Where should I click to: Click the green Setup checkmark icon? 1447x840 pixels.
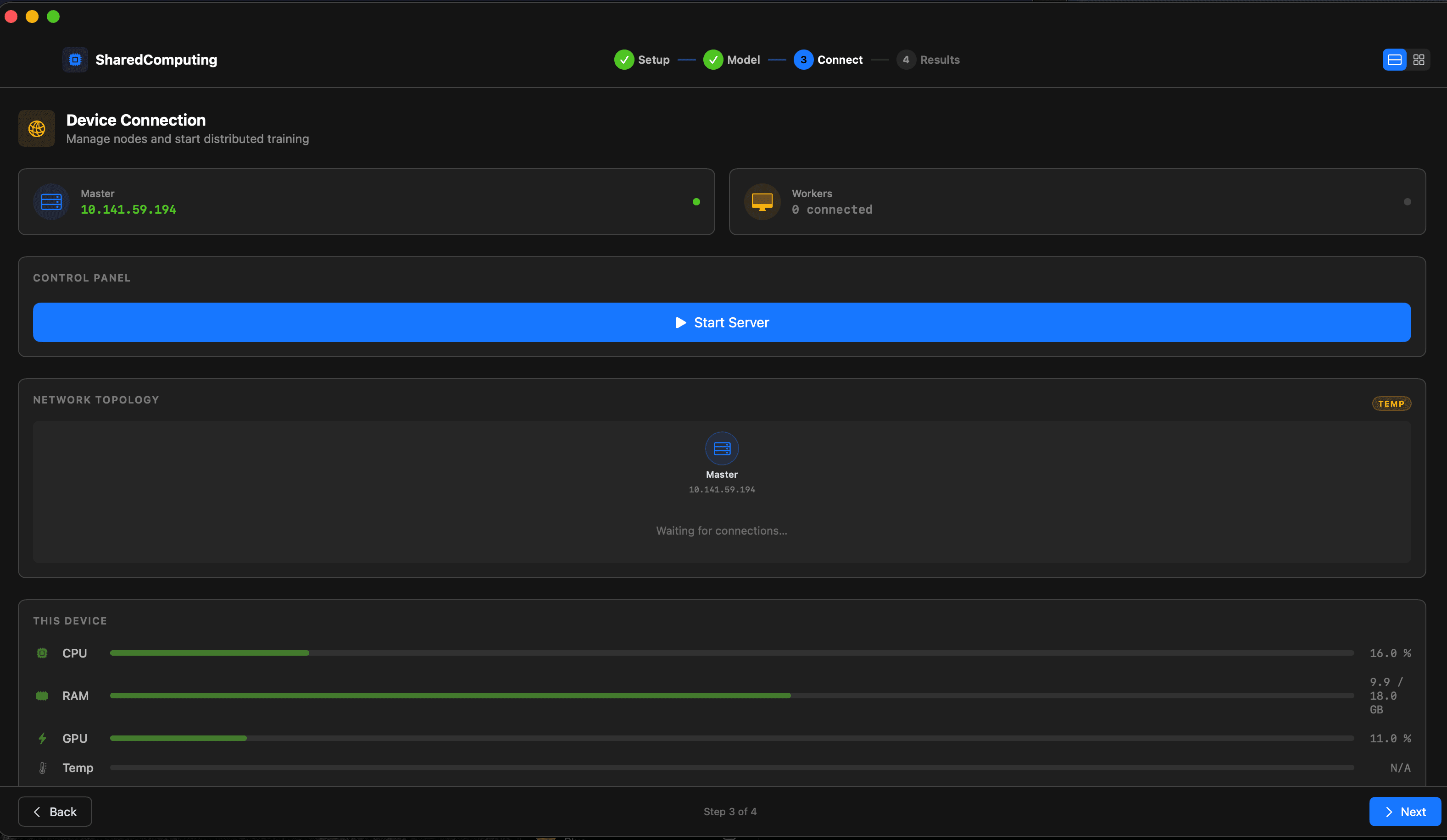[x=624, y=60]
